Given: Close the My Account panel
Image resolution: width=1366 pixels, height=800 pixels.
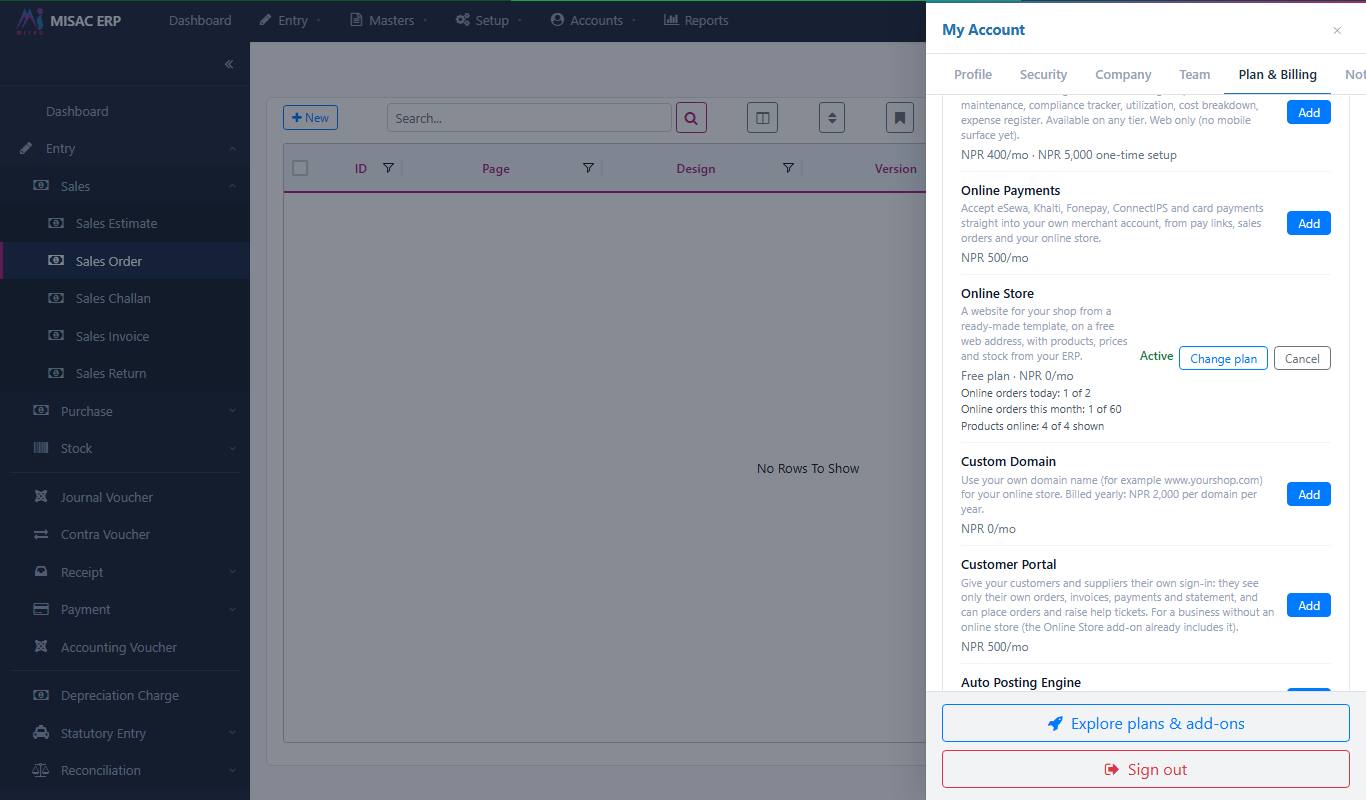Looking at the screenshot, I should coord(1337,30).
